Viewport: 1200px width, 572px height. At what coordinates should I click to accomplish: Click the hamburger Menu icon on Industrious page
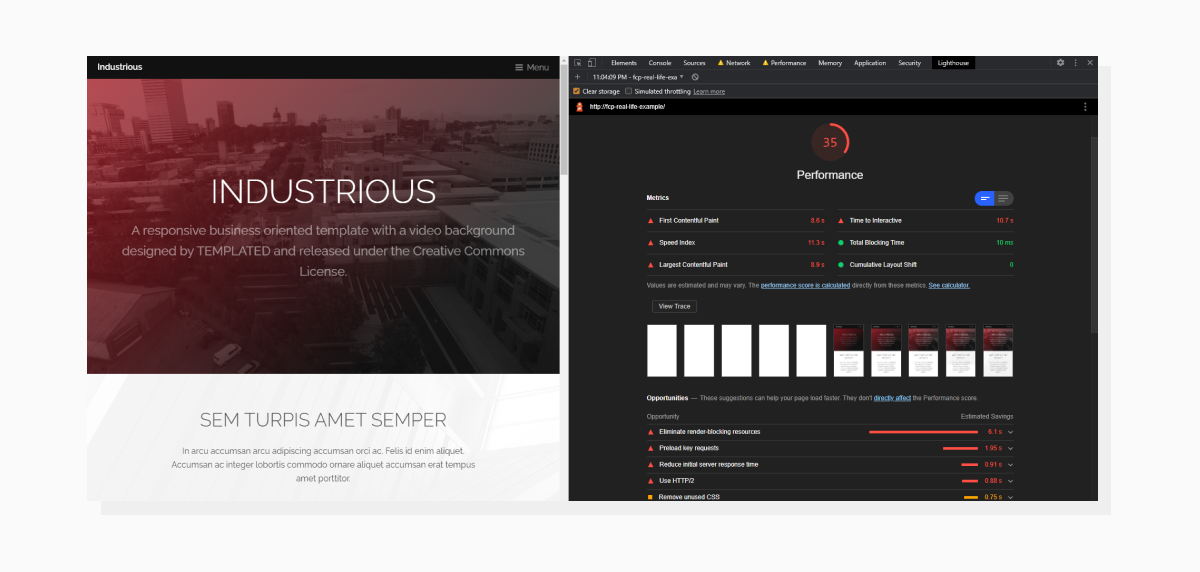tap(519, 67)
